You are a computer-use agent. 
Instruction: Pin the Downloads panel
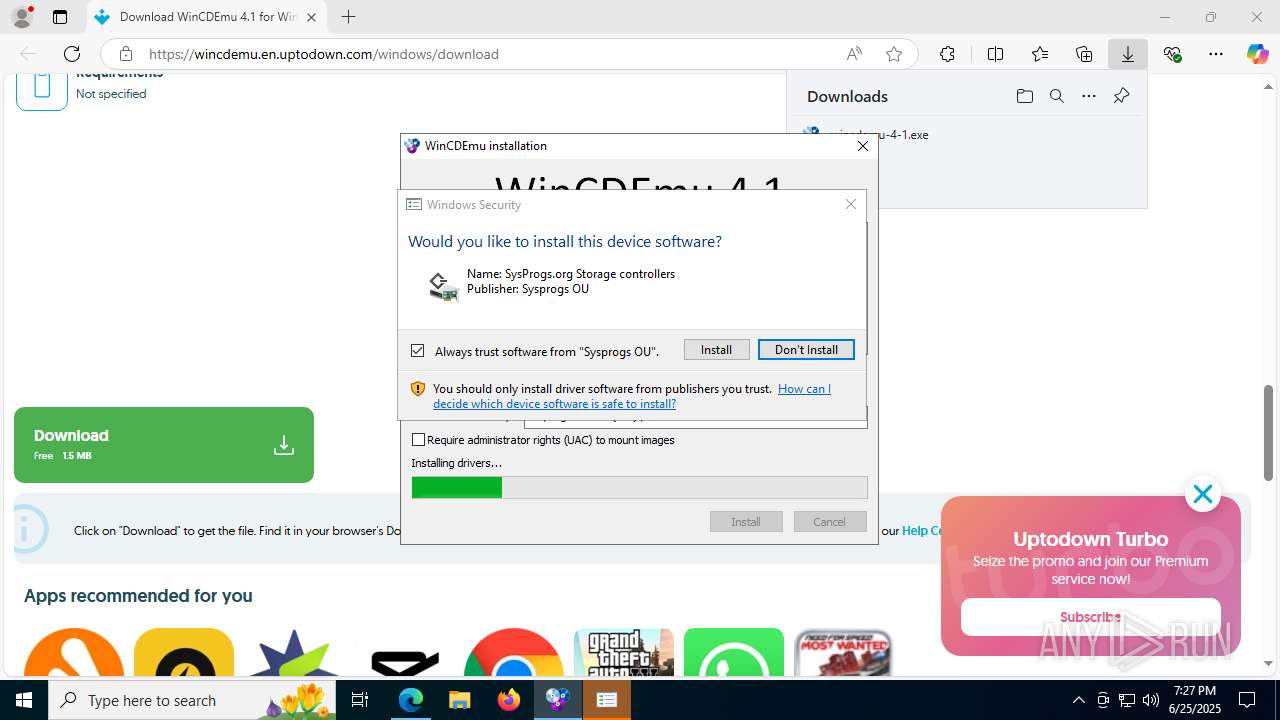click(1121, 96)
